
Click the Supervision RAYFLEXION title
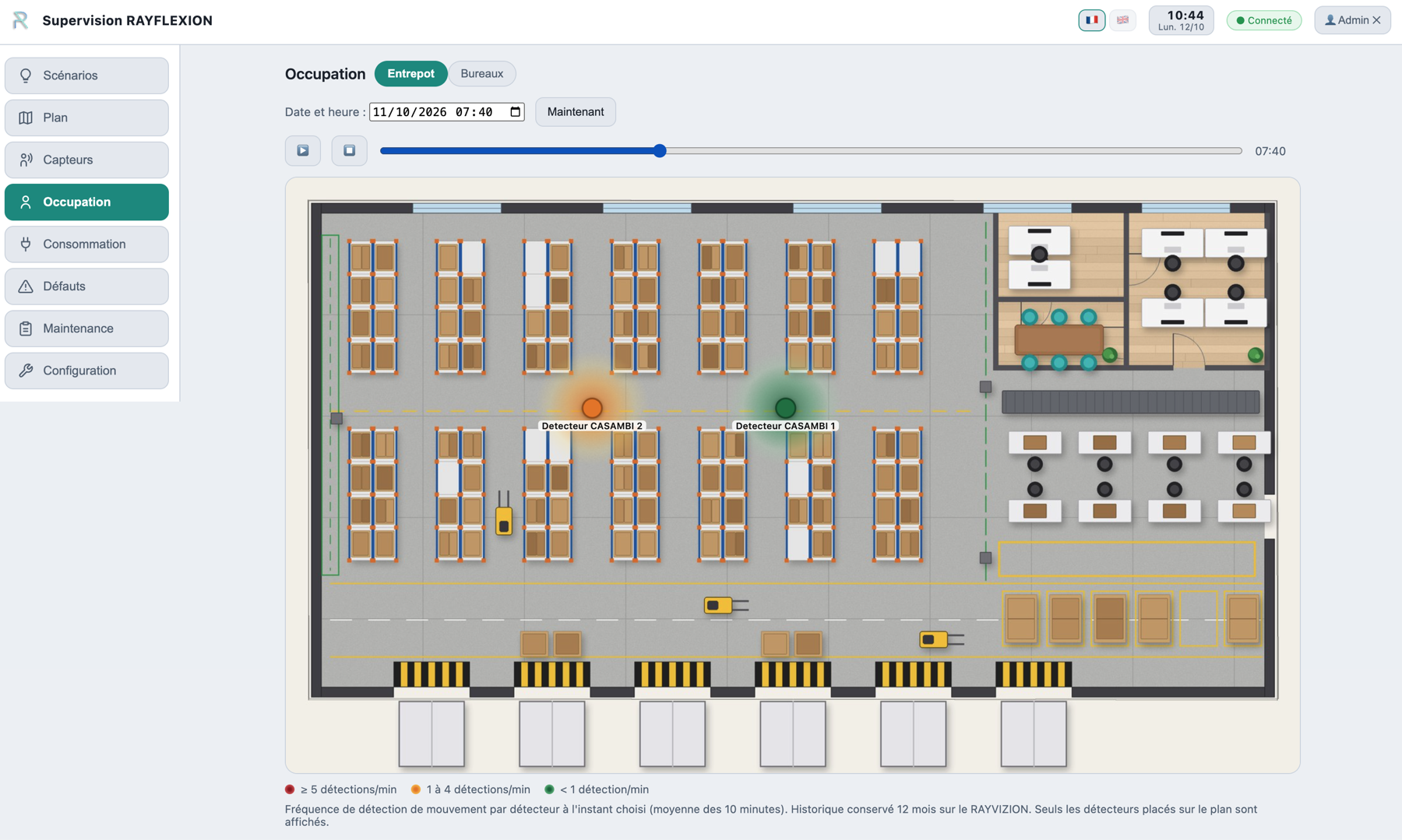coord(127,20)
